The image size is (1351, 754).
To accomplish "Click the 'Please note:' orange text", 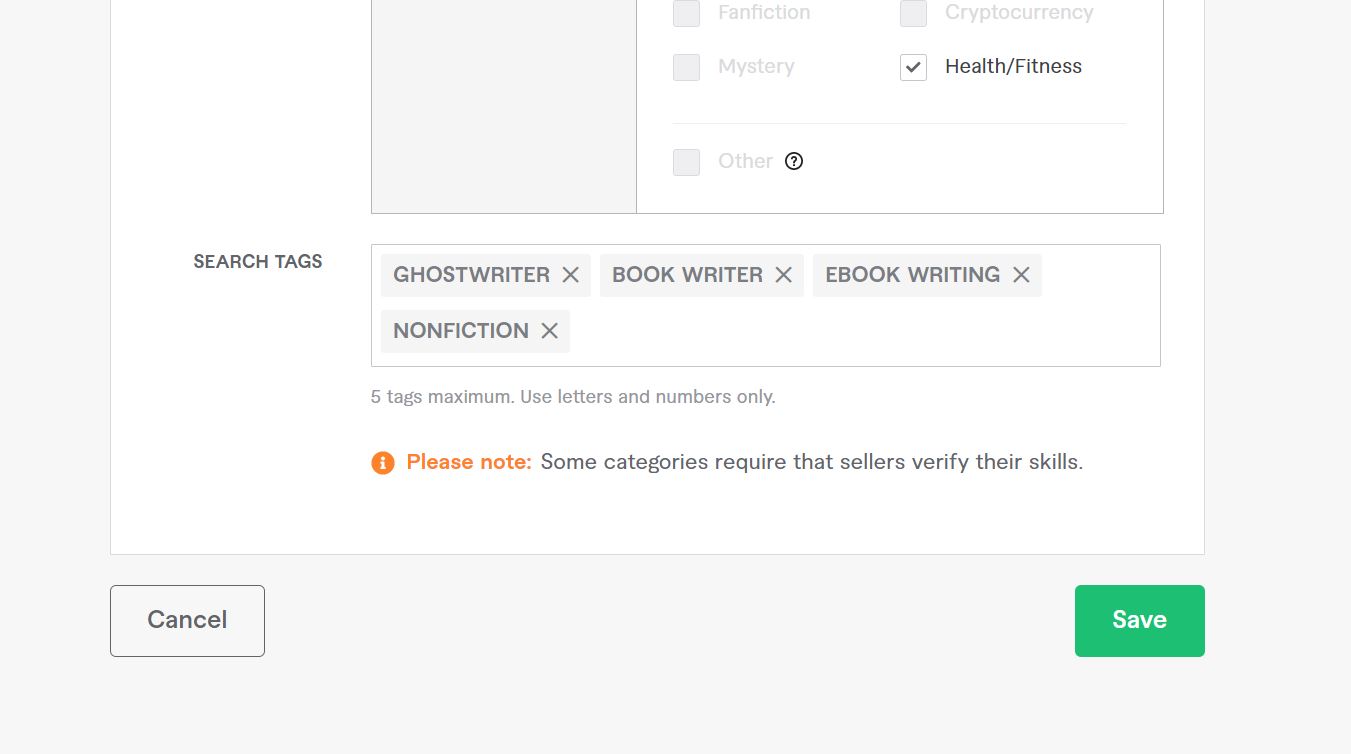I will coord(469,462).
